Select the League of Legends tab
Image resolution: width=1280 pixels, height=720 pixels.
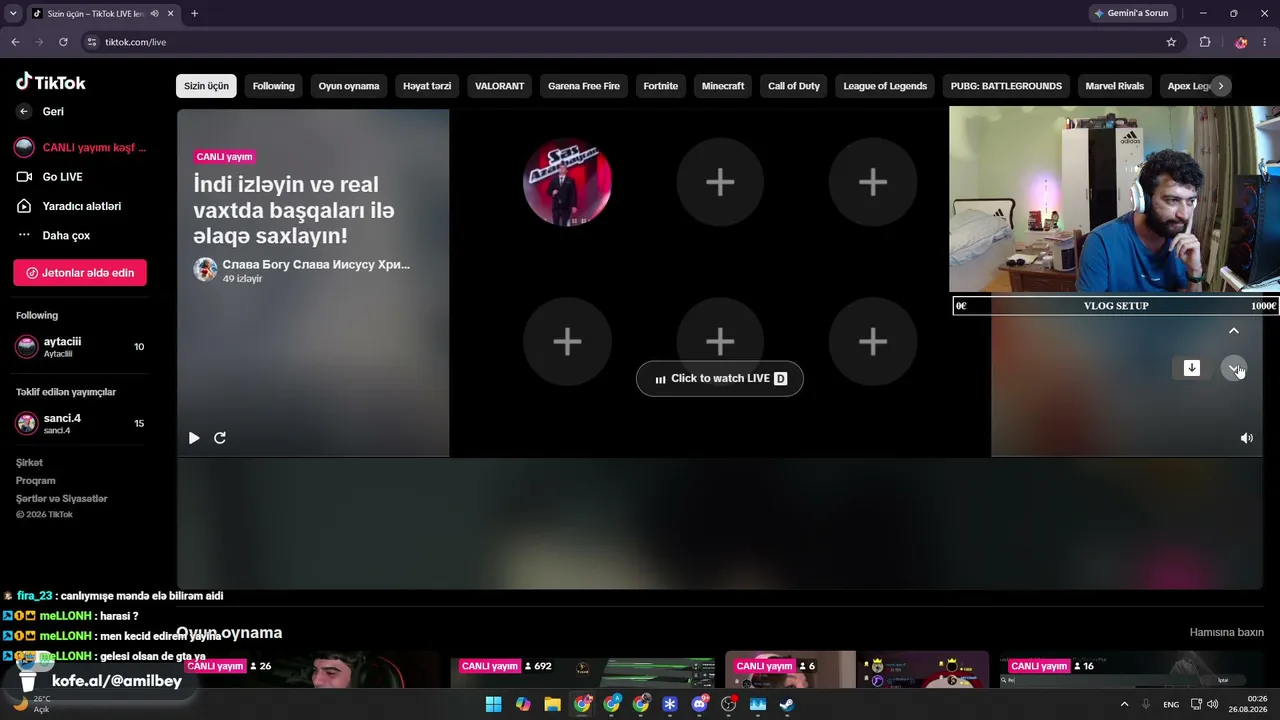tap(885, 86)
